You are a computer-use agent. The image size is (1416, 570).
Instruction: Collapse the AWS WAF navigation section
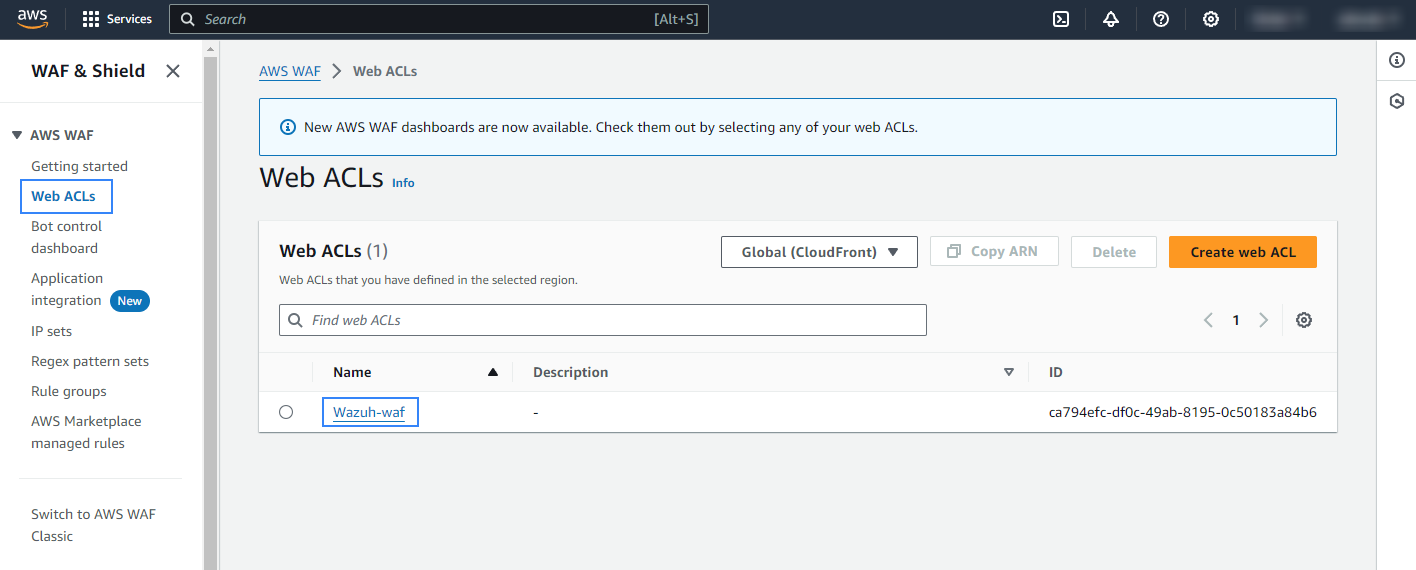coord(17,135)
